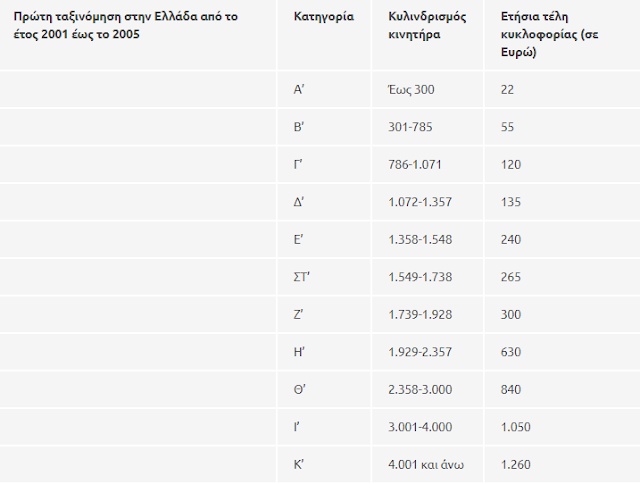The image size is (640, 484).
Task: Click category cell Β'
Action: (x=299, y=129)
